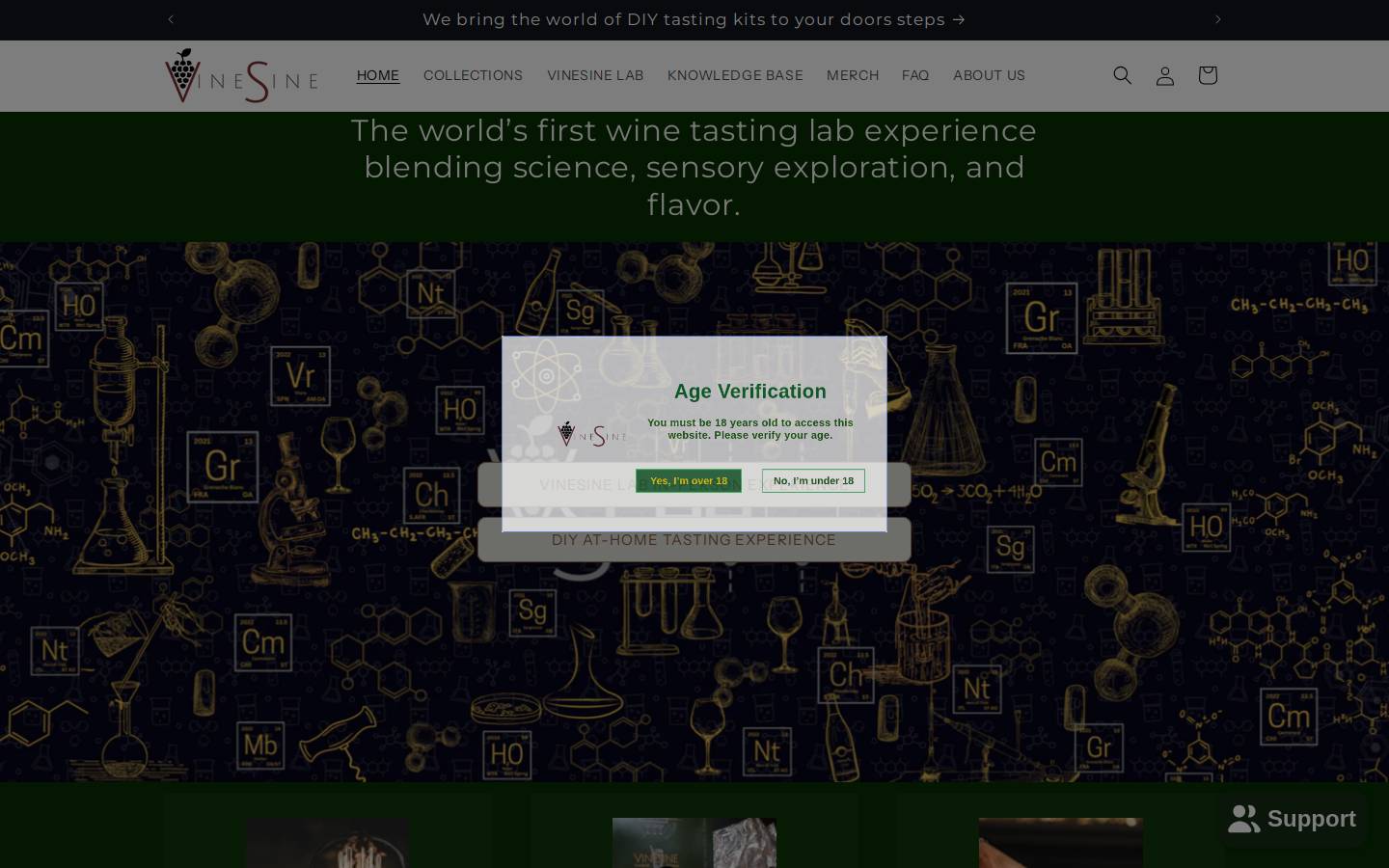Click the VineSine logo inside age popup
The image size is (1389, 868).
tap(591, 435)
